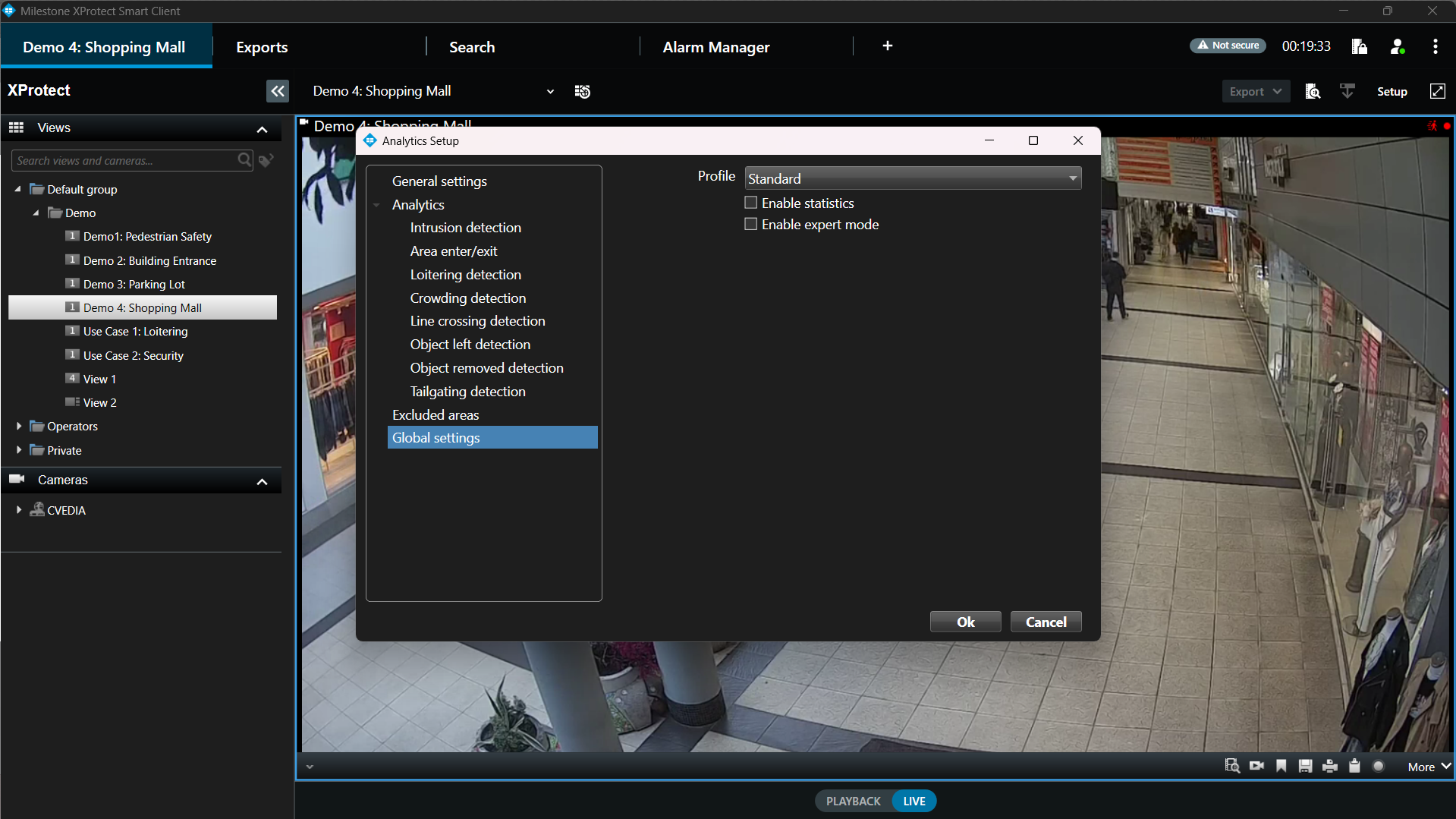Start search from camera toolbar icon

pos(1232,766)
